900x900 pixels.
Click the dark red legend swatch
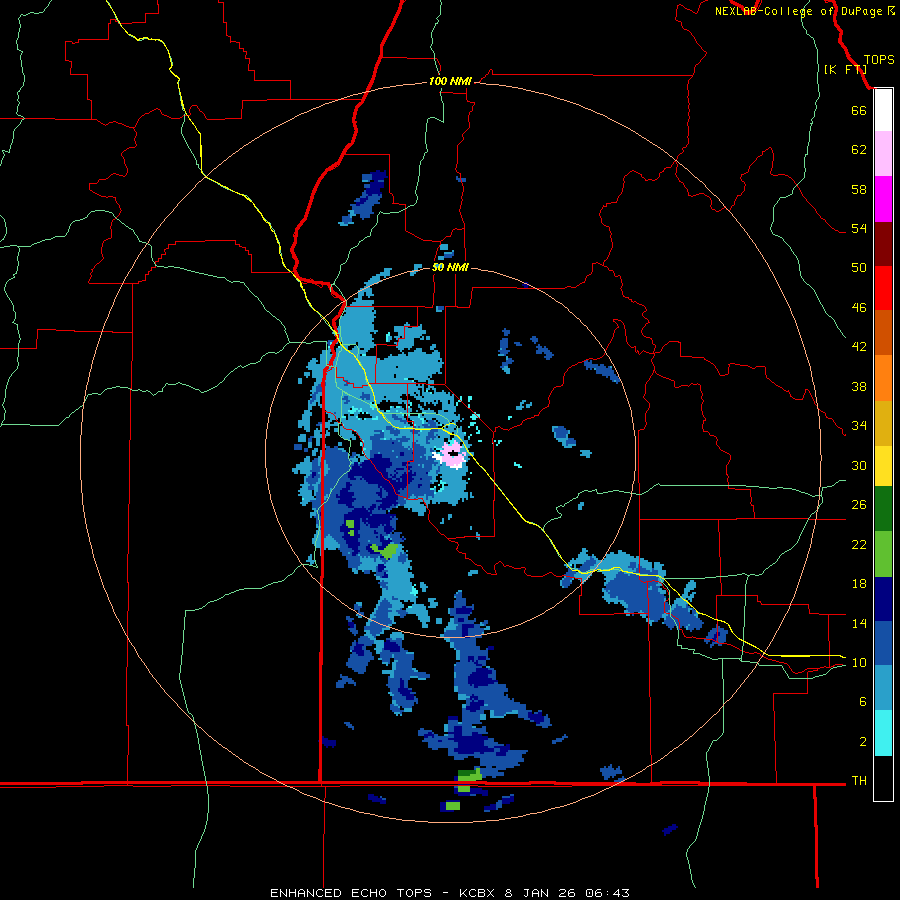883,243
